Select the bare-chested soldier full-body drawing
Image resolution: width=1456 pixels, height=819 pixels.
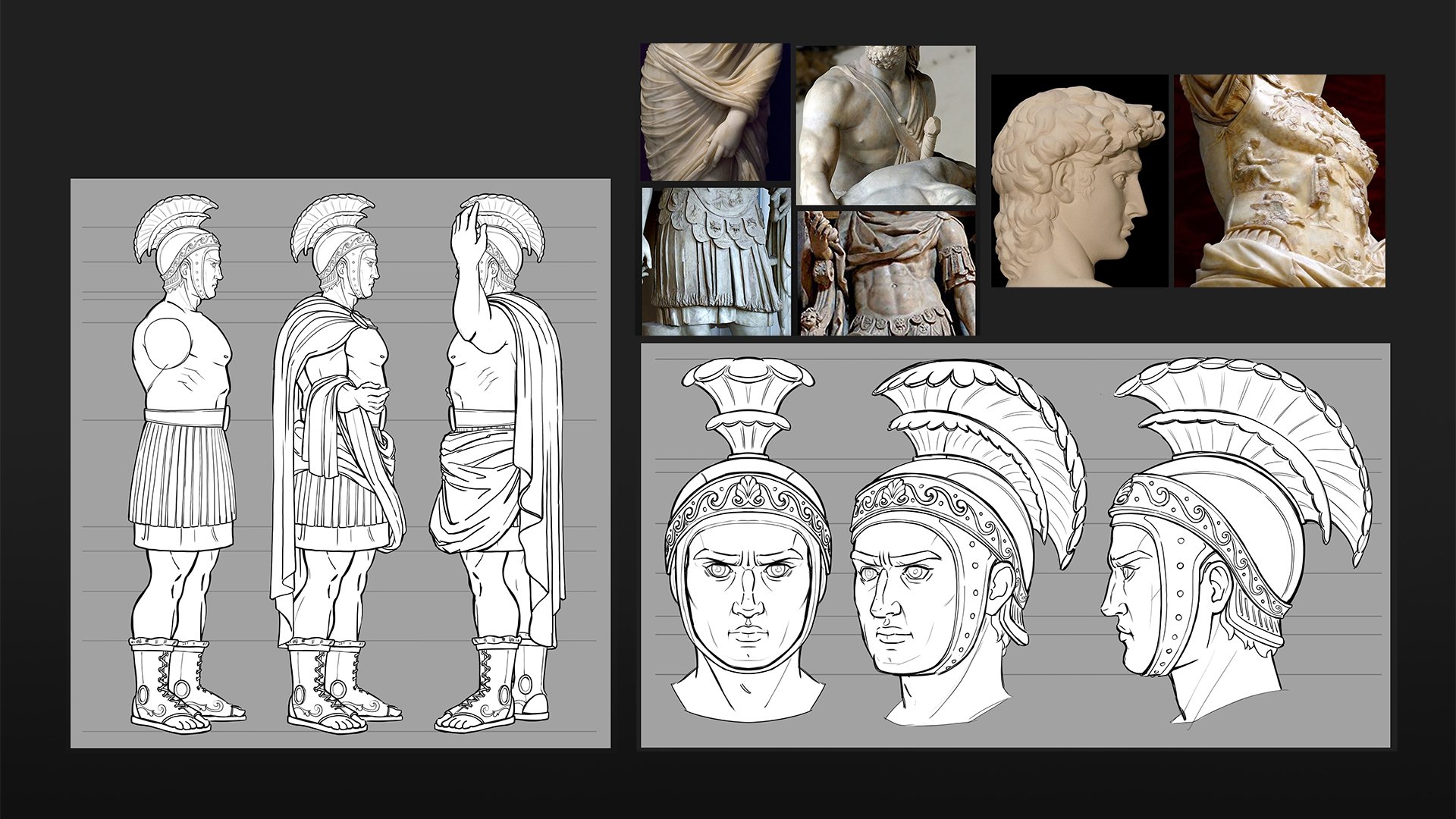tap(188, 464)
